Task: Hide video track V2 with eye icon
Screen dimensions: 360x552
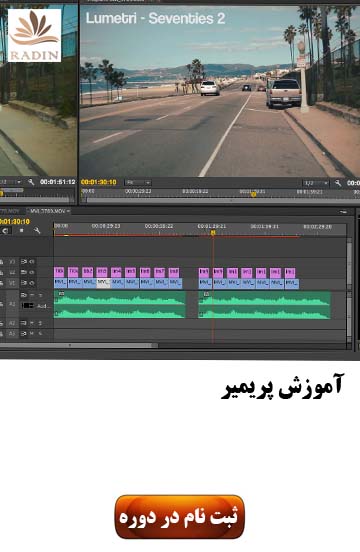Action: [32, 272]
